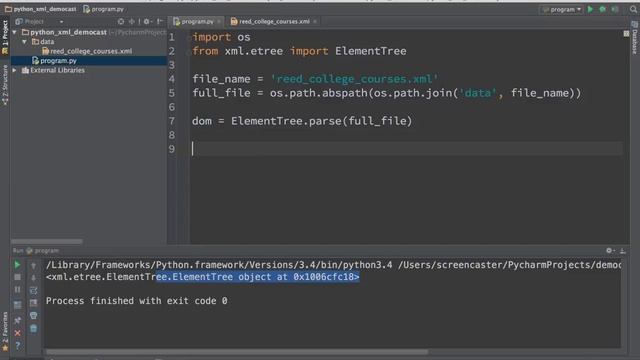Open the Database tool window tab
Screen dimensions: 640x360
coord(635,38)
